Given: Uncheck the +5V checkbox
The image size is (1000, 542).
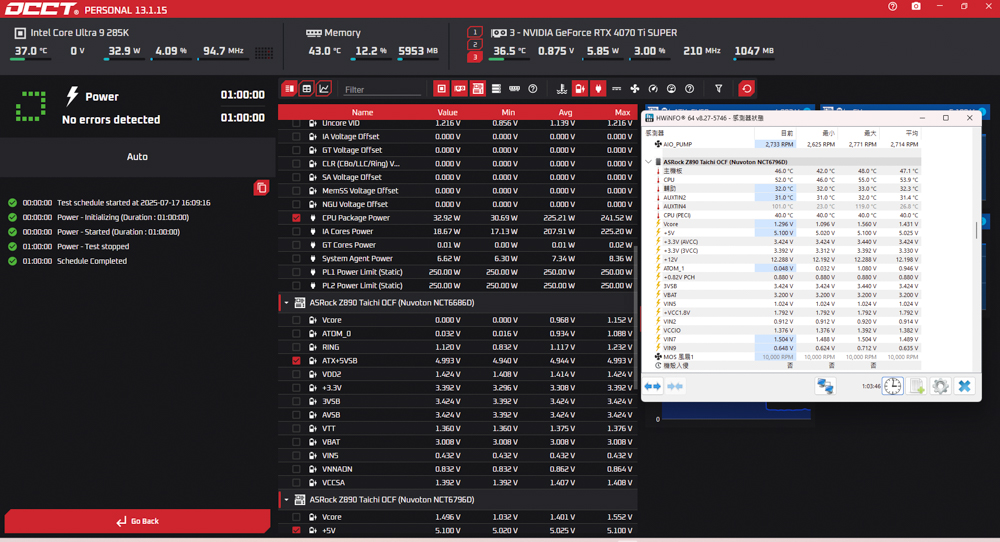Looking at the screenshot, I should (x=296, y=531).
